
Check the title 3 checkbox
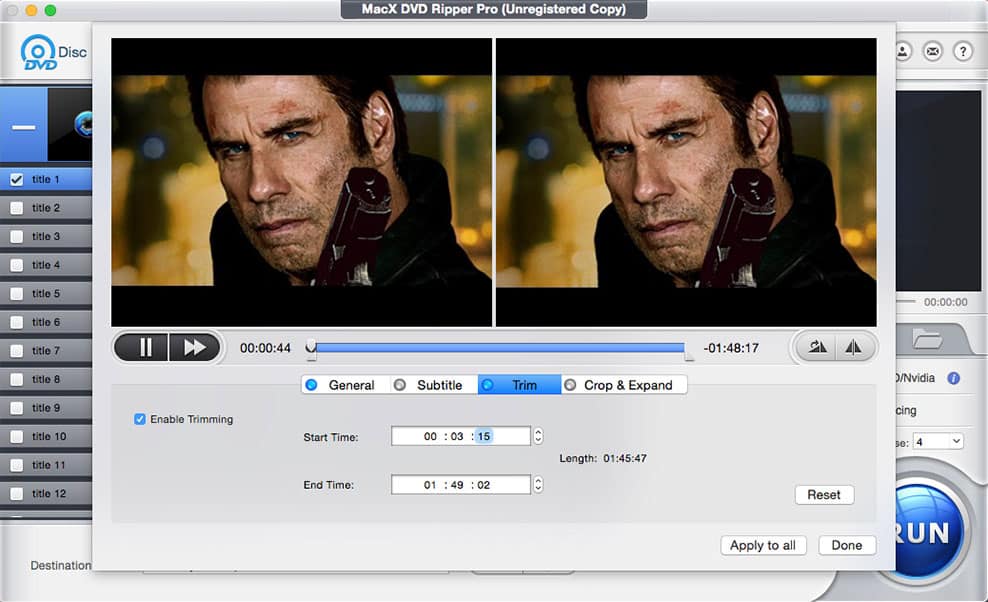click(x=17, y=236)
